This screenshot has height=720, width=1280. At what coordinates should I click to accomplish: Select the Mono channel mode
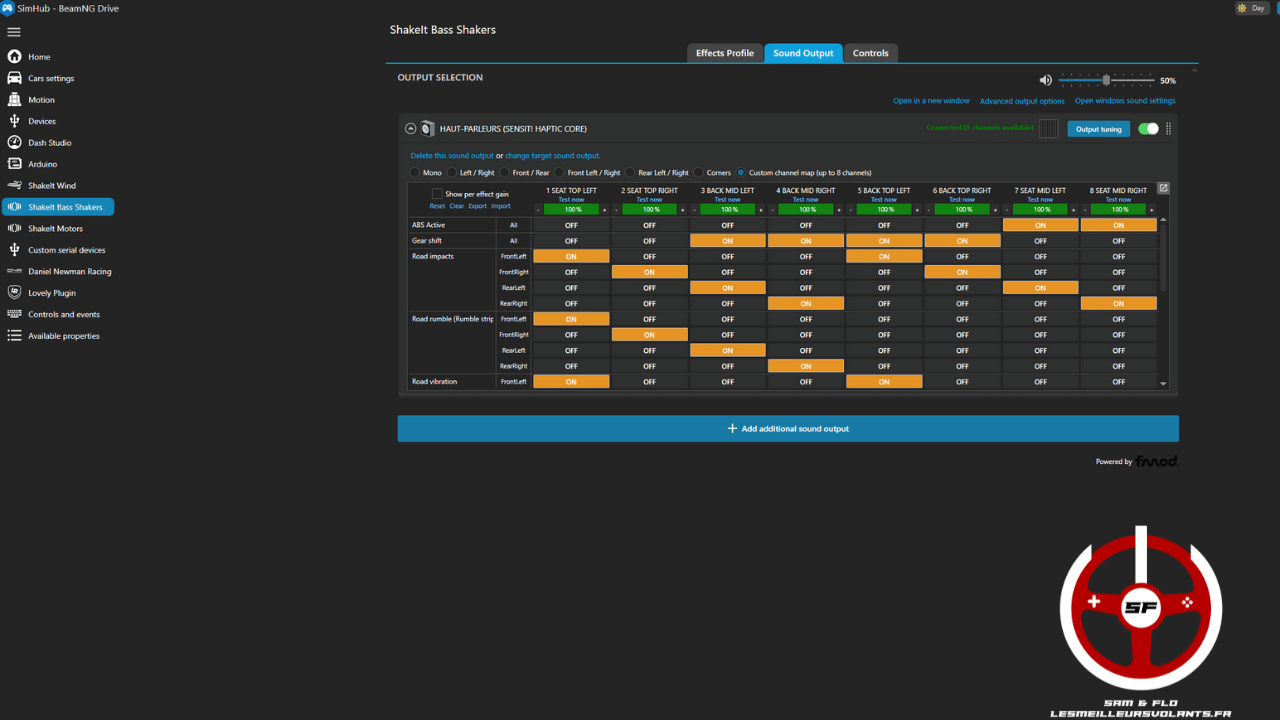415,173
